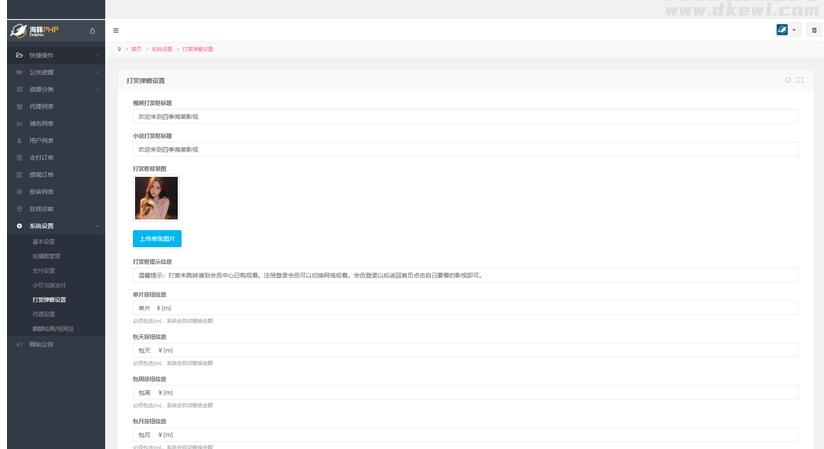Select 代理列表 in the sidebar
This screenshot has width=824, height=449.
tap(42, 106)
